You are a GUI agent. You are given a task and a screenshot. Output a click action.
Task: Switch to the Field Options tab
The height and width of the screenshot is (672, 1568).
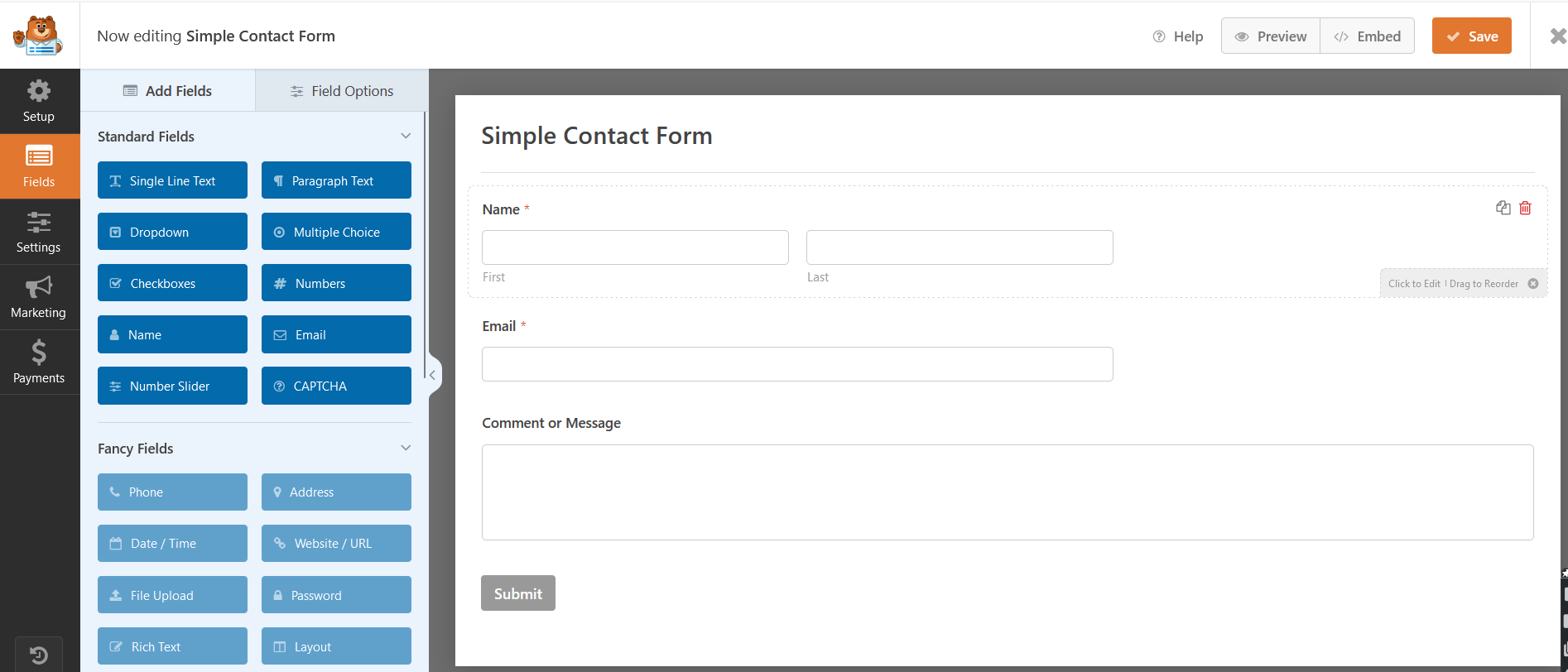pos(341,90)
